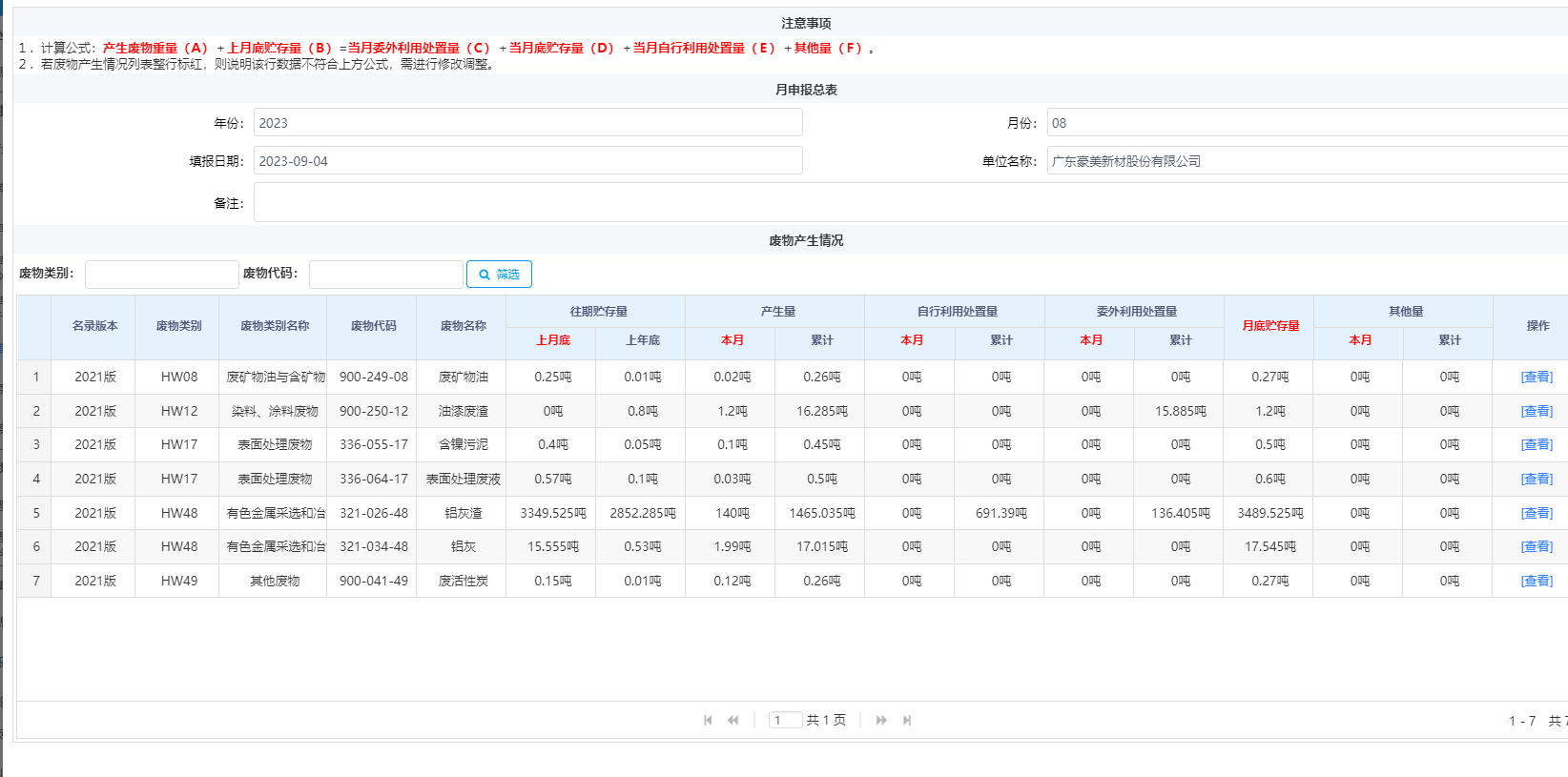The height and width of the screenshot is (777, 1568).
Task: Click the 备注 remarks field
Action: [911, 203]
